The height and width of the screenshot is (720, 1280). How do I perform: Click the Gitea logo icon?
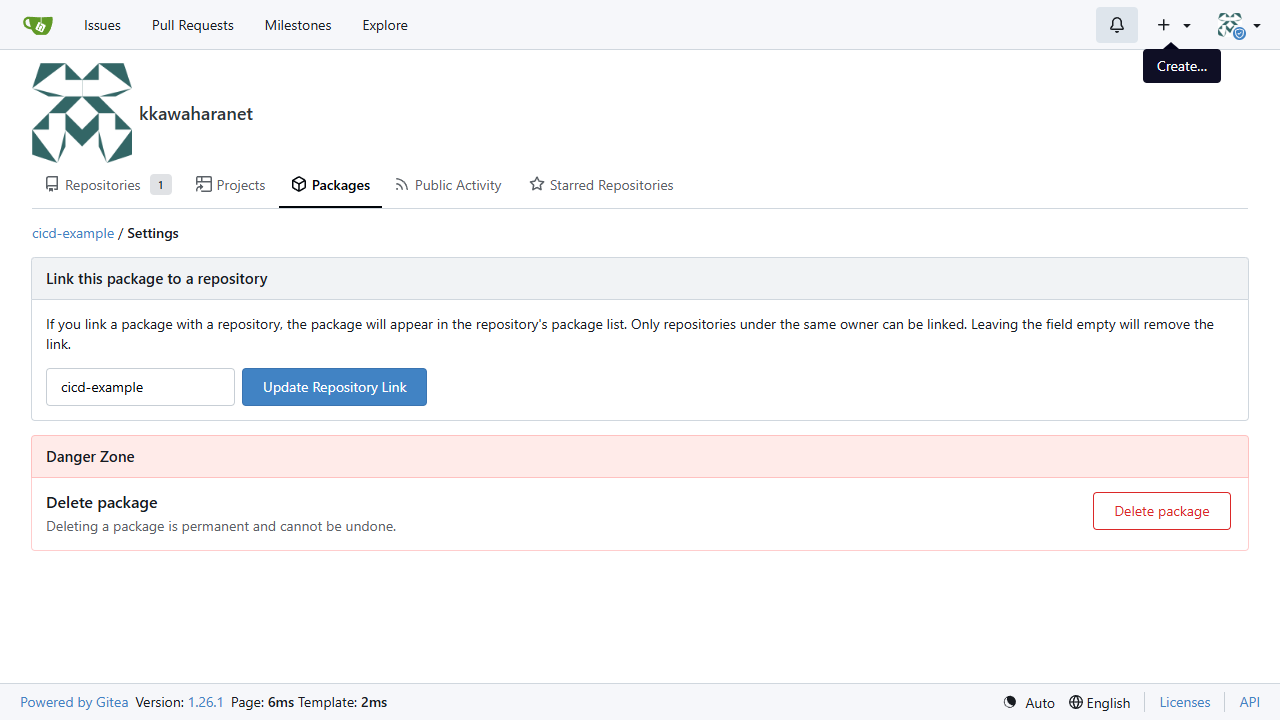coord(38,25)
